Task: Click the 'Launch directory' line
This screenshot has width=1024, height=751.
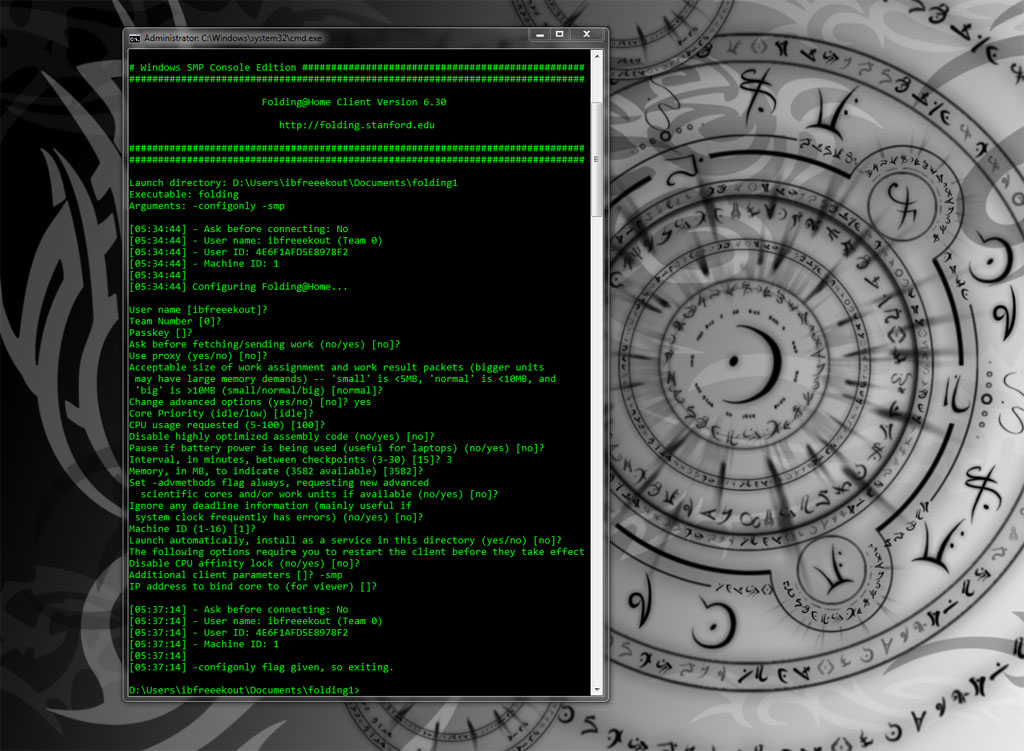Action: point(293,183)
